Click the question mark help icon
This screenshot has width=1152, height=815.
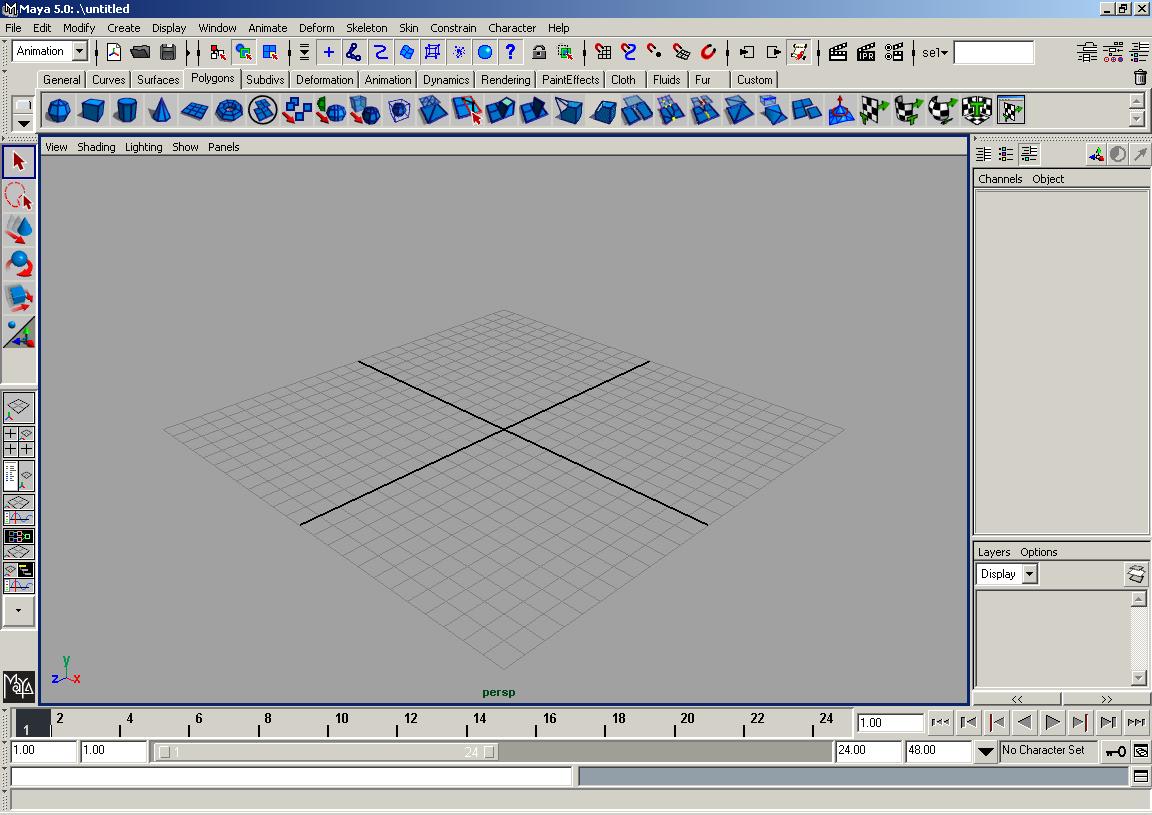point(511,52)
